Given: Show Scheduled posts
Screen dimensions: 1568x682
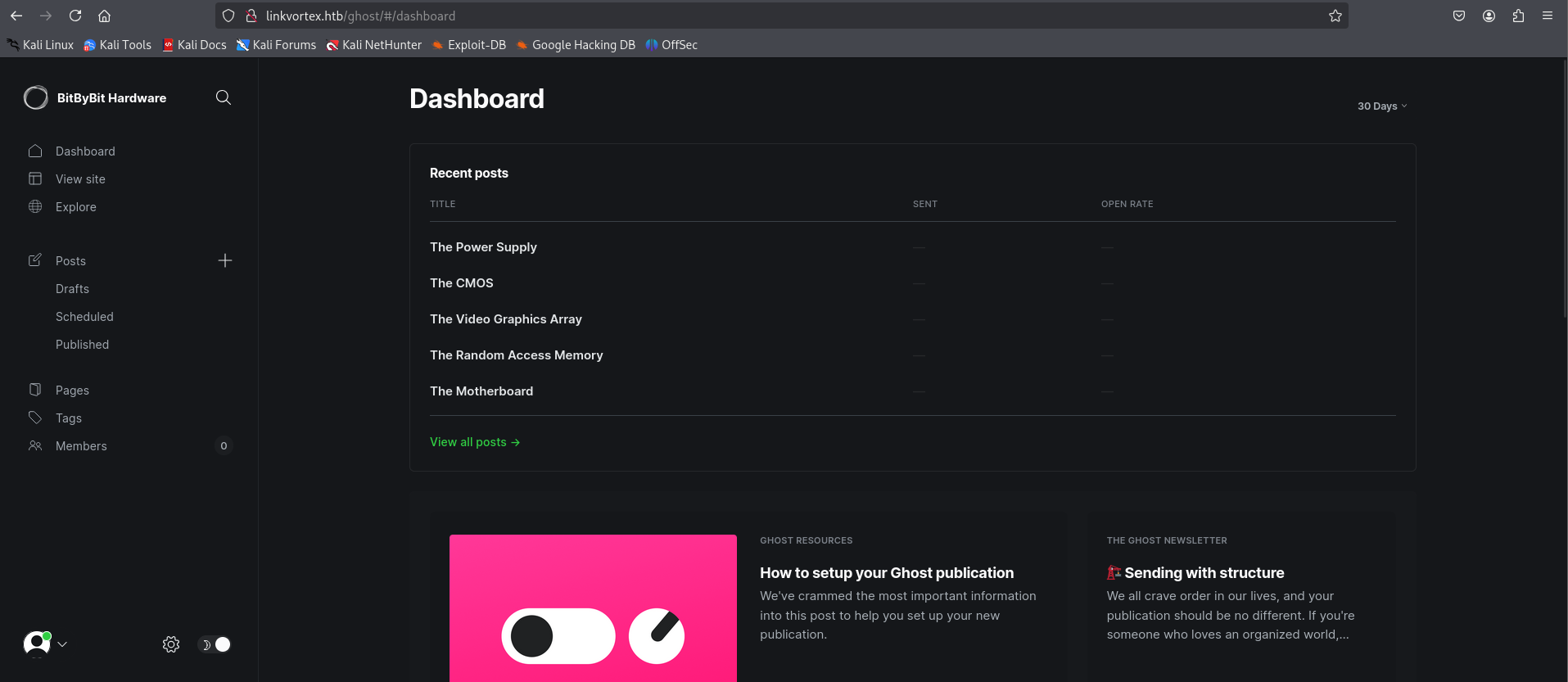Looking at the screenshot, I should click(x=84, y=317).
